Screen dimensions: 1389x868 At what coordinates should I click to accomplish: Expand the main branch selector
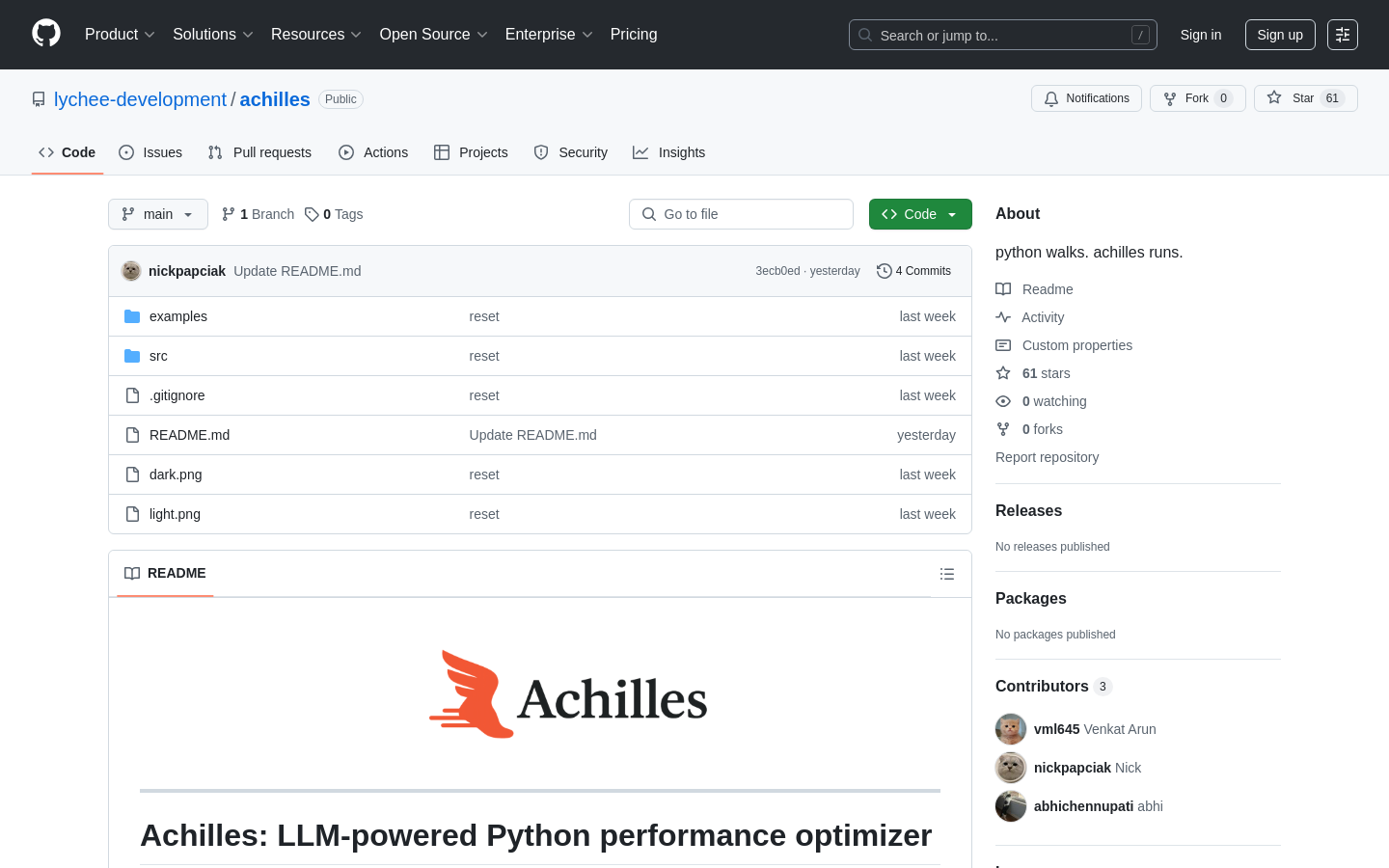pyautogui.click(x=158, y=214)
